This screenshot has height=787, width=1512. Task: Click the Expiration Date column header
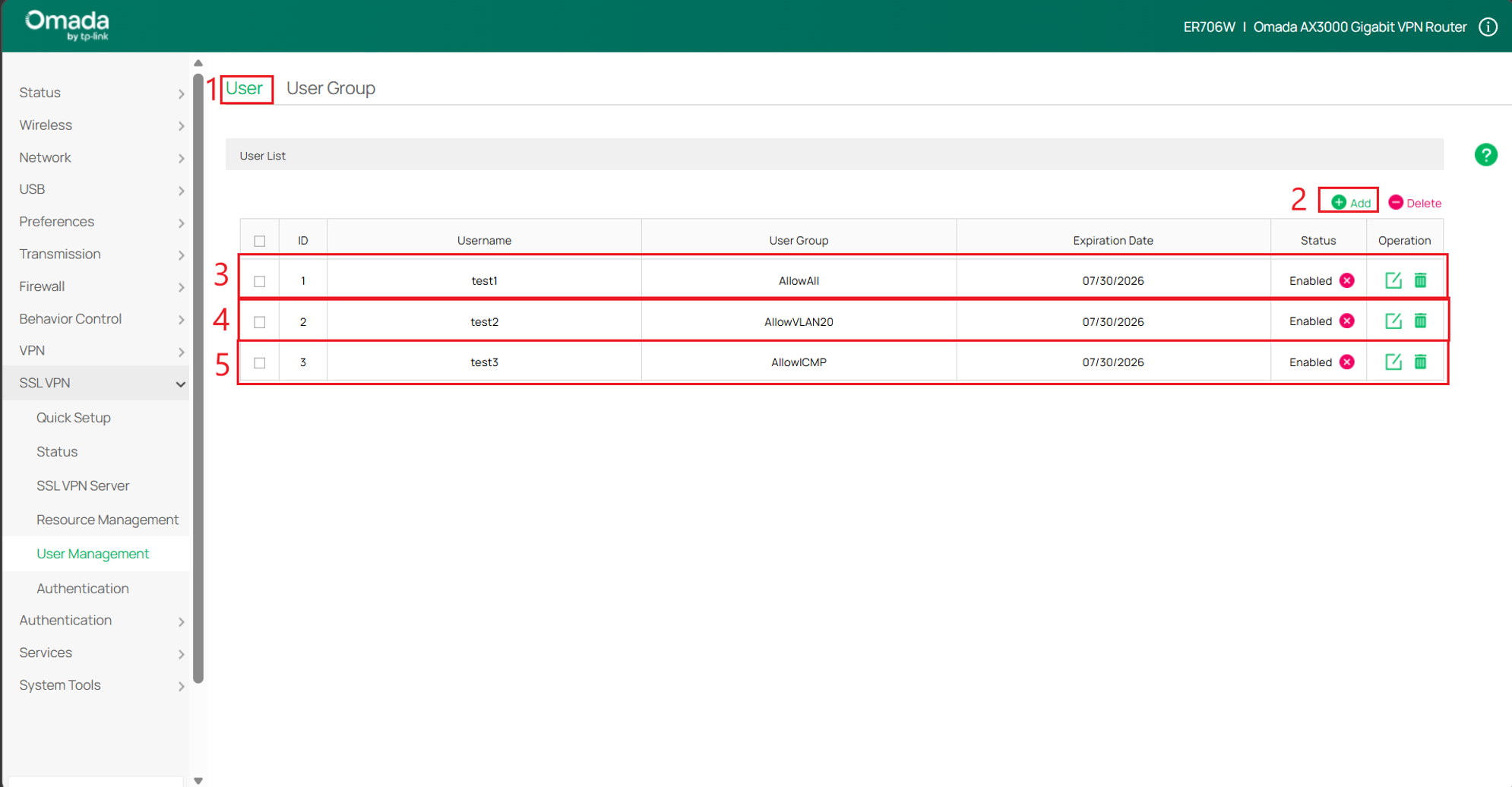pos(1113,241)
